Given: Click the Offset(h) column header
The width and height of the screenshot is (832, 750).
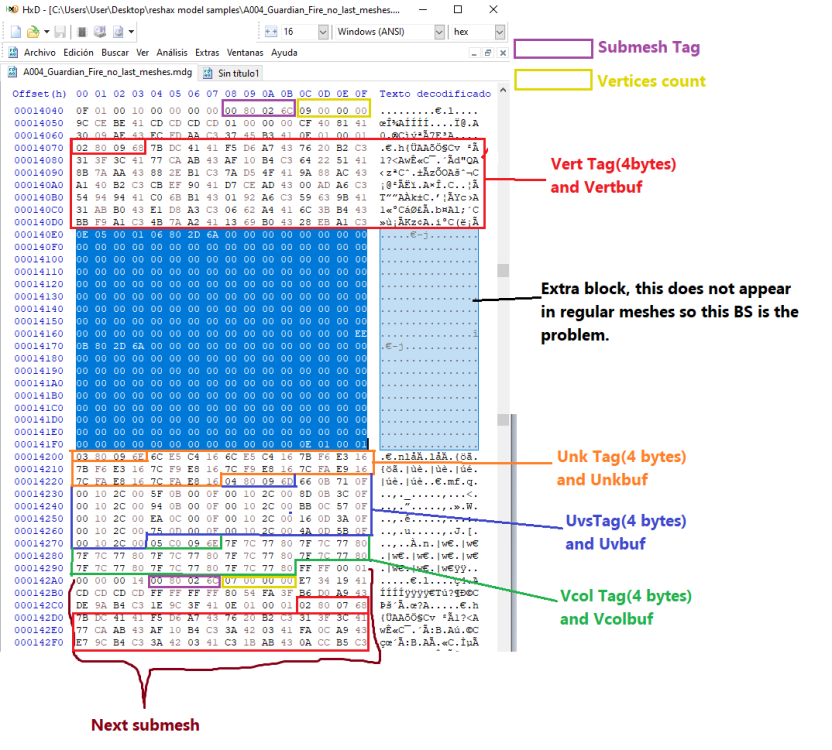Looking at the screenshot, I should tap(39, 93).
